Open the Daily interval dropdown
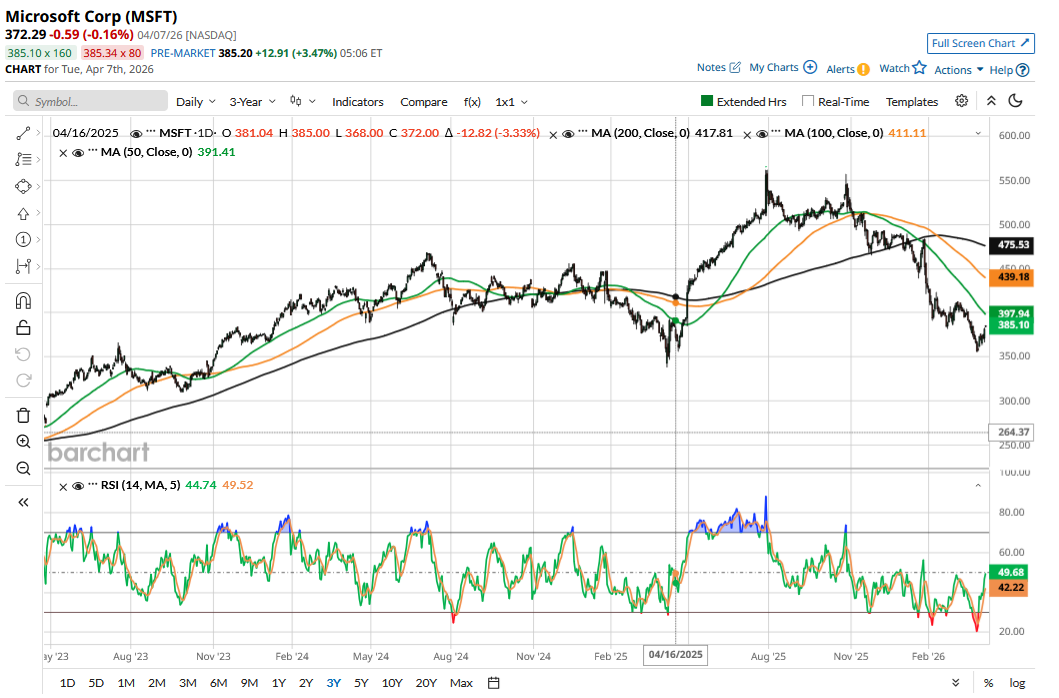Image resolution: width=1059 pixels, height=698 pixels. (x=195, y=102)
